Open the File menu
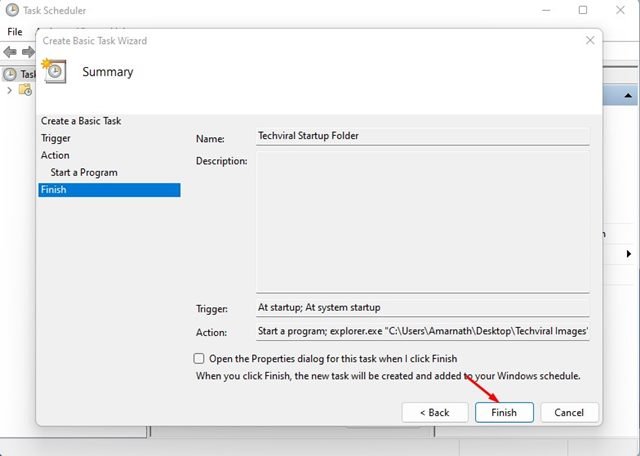This screenshot has height=456, width=640. [15, 31]
